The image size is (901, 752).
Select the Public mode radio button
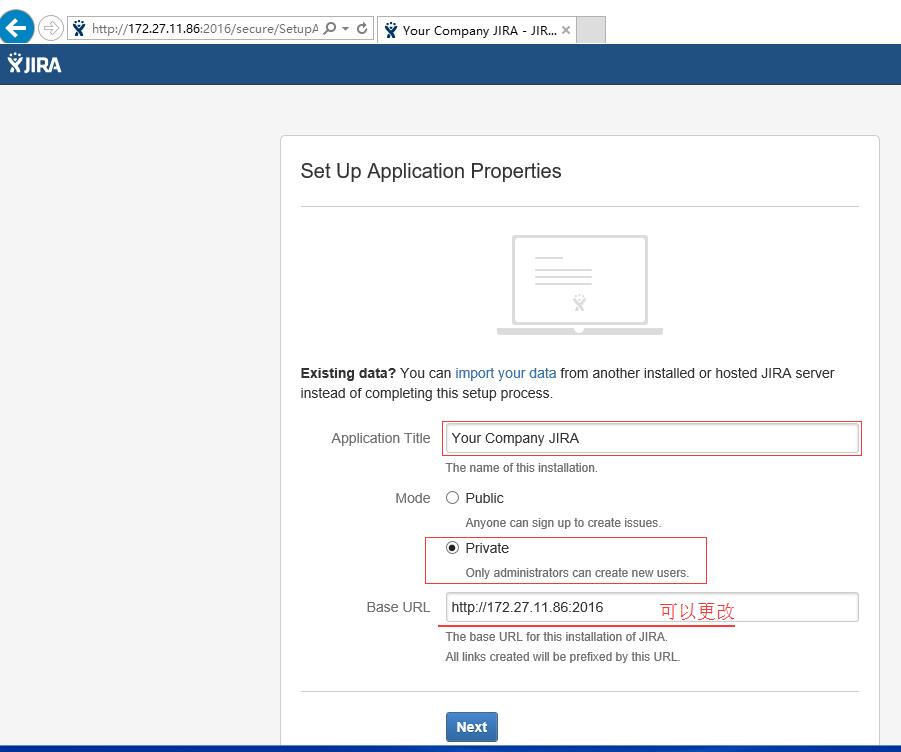click(x=453, y=498)
